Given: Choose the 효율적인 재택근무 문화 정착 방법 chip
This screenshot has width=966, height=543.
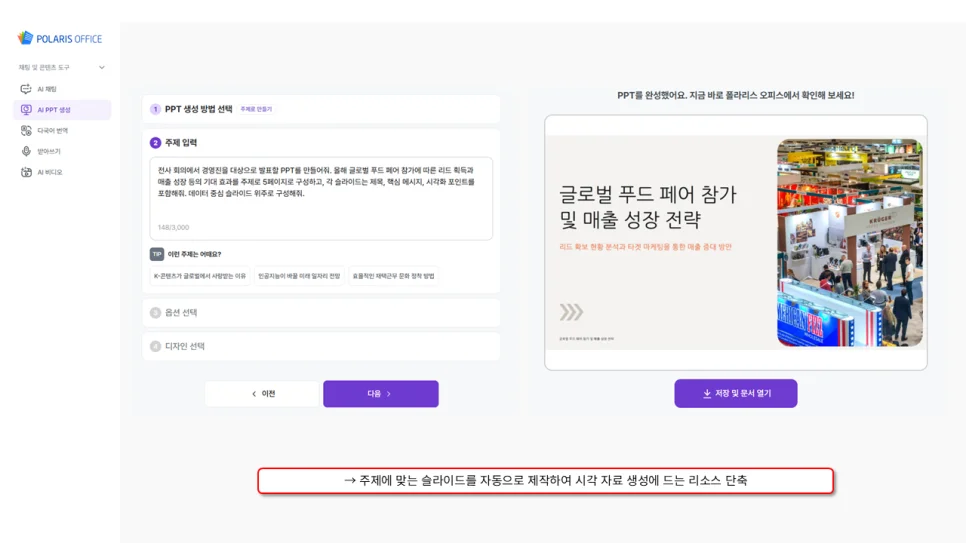Looking at the screenshot, I should point(393,276).
